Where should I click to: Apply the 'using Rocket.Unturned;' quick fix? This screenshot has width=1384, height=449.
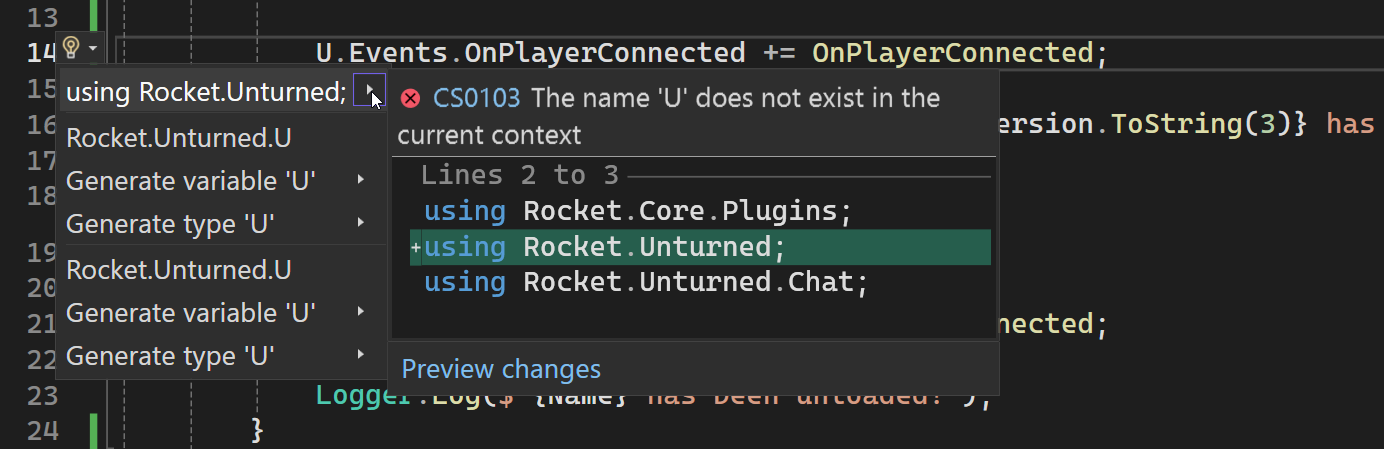[205, 93]
